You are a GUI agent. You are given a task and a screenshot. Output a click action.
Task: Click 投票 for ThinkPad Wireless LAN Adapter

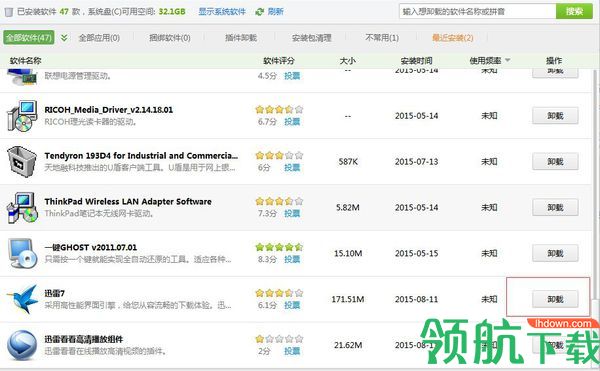[x=292, y=213]
